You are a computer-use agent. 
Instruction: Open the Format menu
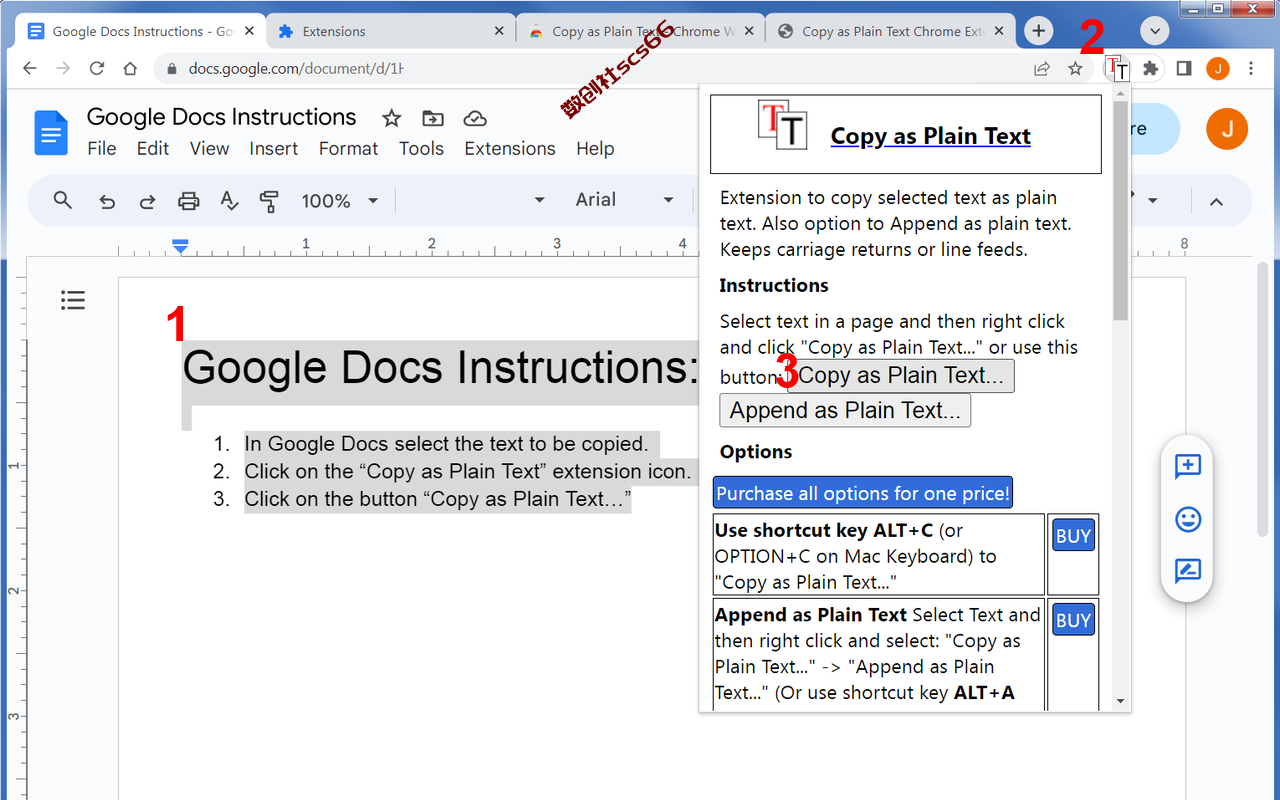coord(349,148)
